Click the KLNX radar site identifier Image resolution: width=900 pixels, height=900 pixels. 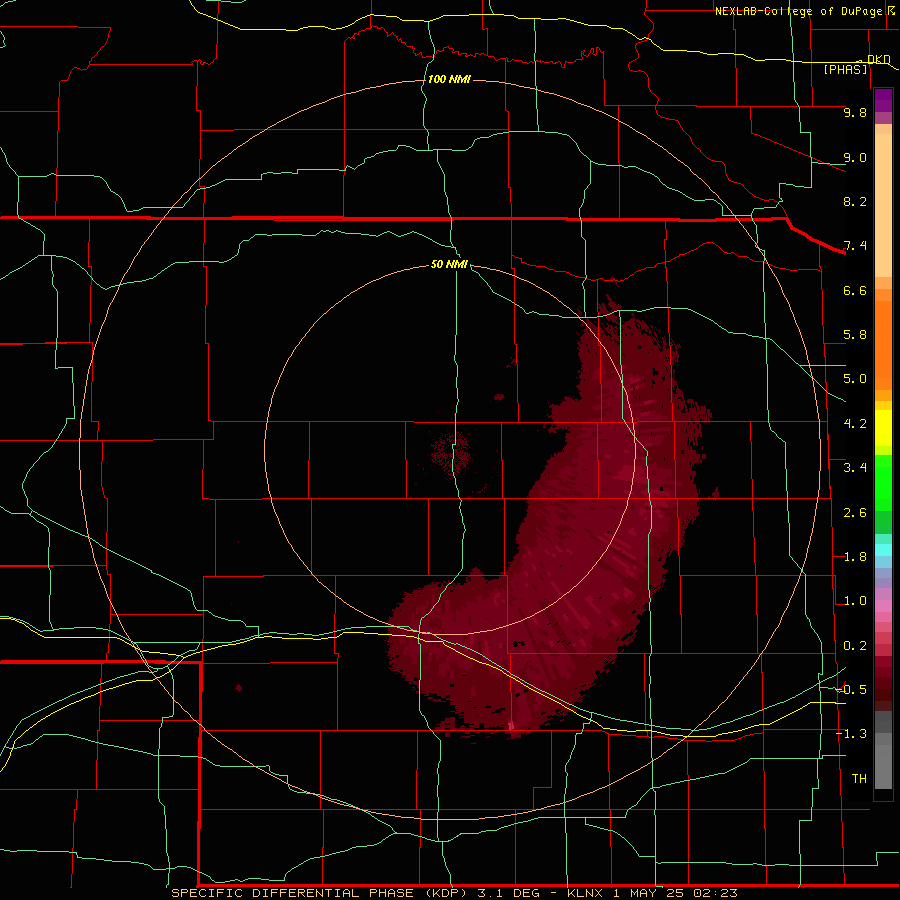[x=585, y=893]
